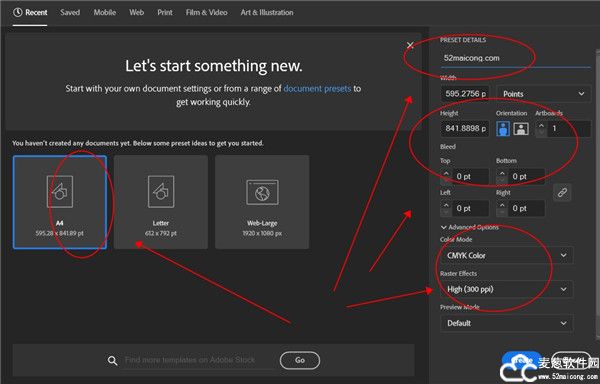Switch to the Saved tab
Viewport: 600px width, 384px height.
click(x=70, y=13)
